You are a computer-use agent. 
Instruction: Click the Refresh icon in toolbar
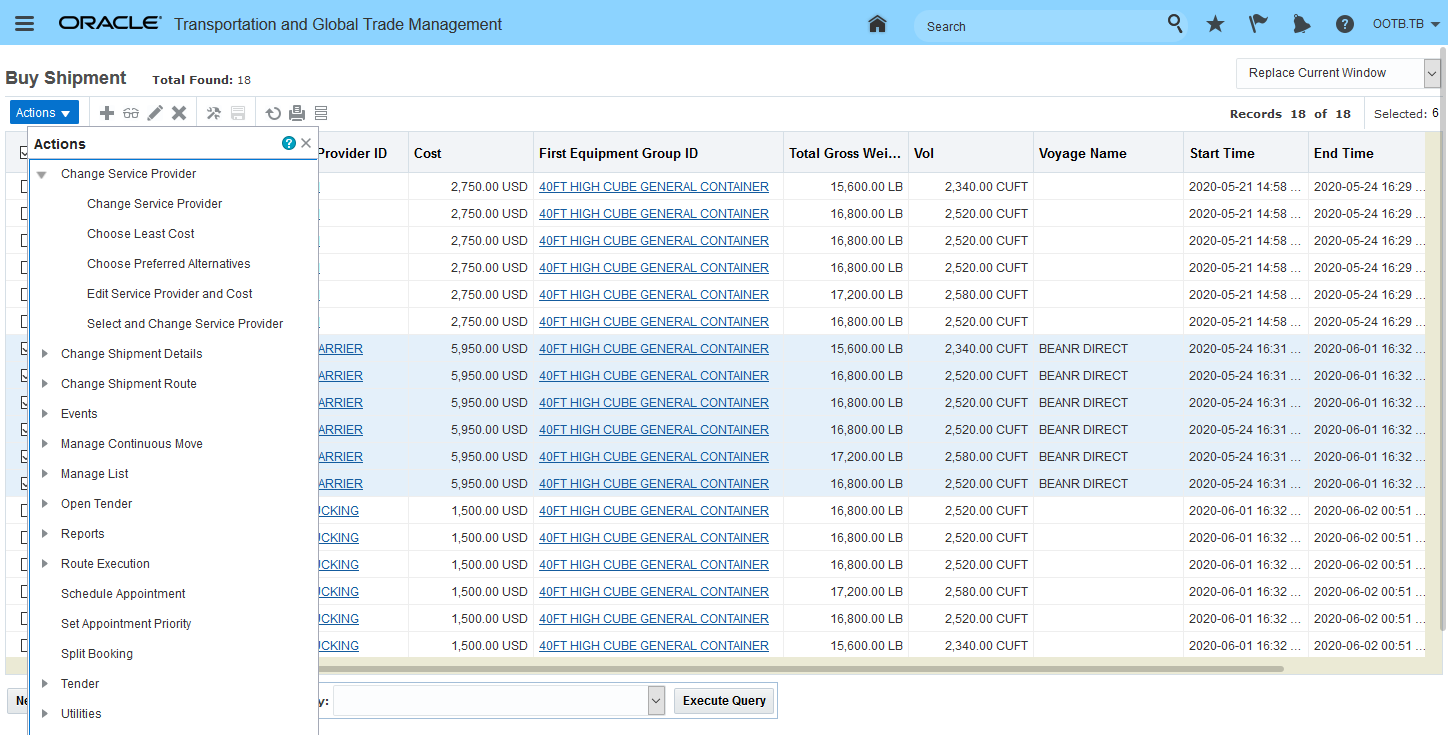tap(273, 113)
